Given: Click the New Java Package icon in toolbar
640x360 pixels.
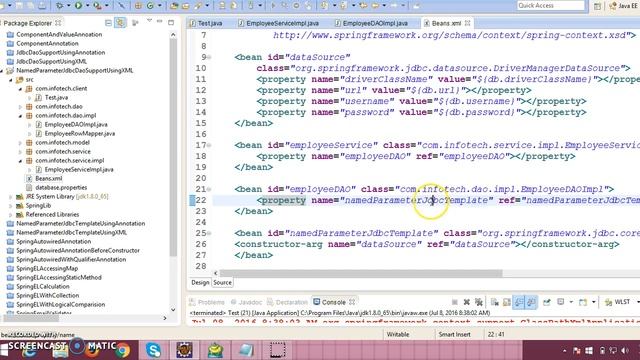Looking at the screenshot, I should point(138,6).
